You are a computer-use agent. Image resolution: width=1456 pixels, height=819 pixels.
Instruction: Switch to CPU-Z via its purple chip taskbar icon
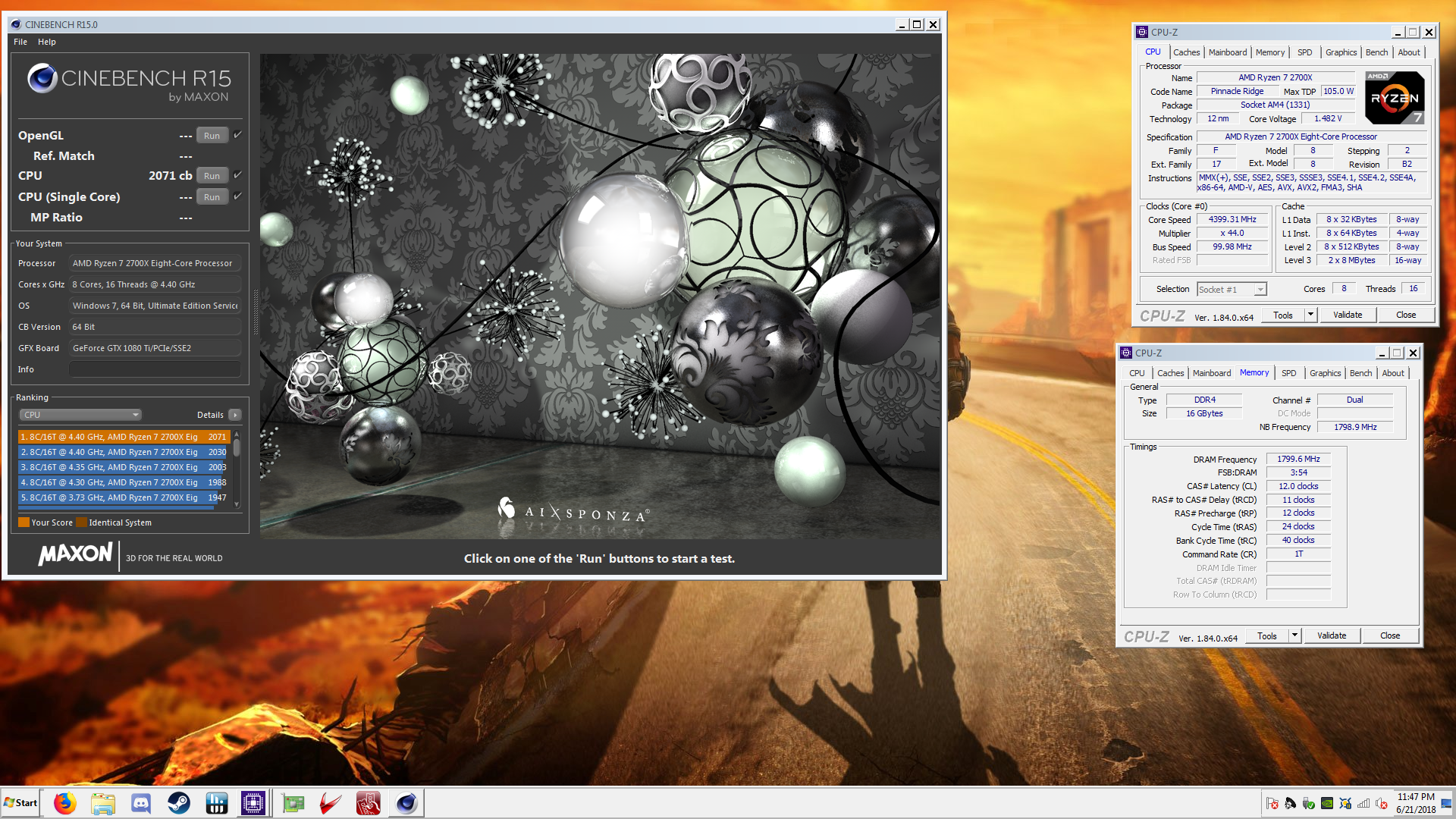click(x=253, y=803)
